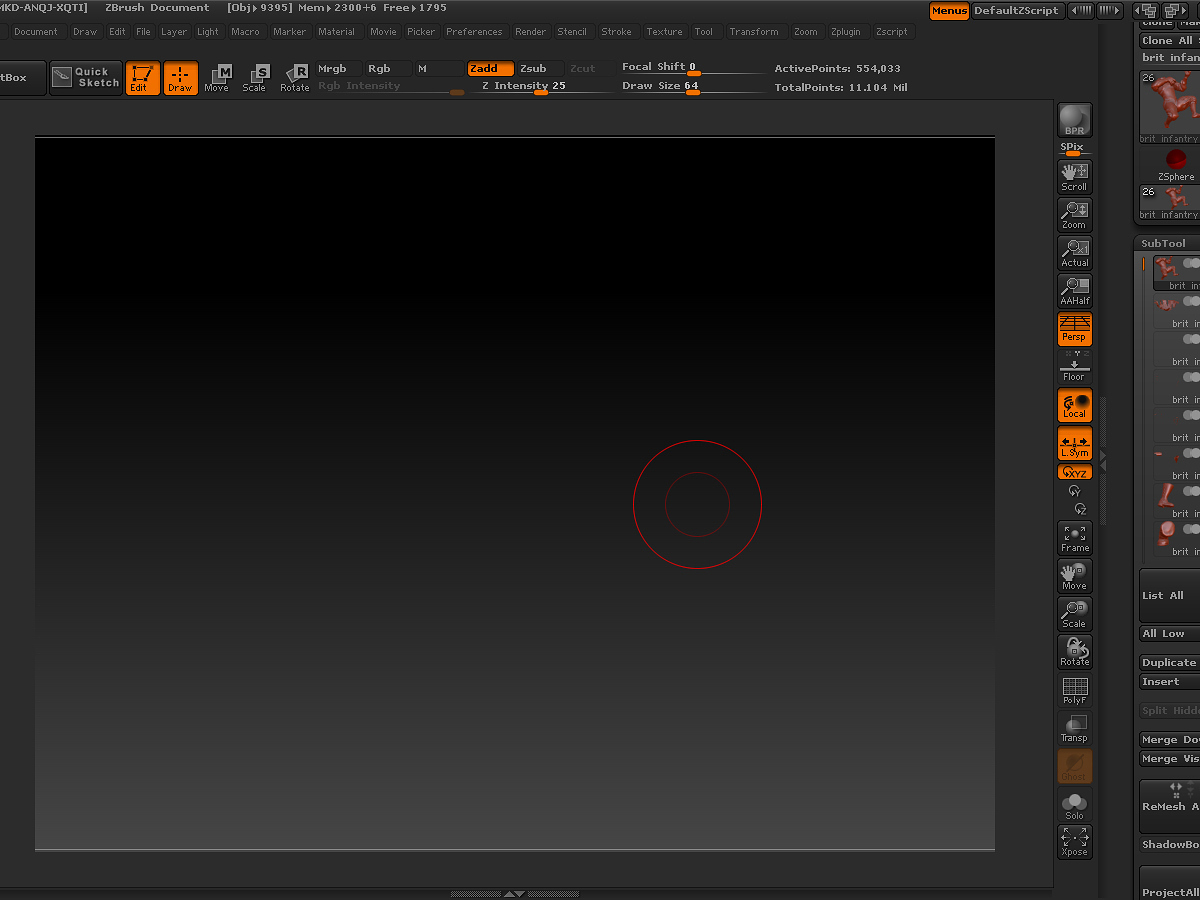This screenshot has height=900, width=1200.
Task: Load next UI colors arrow button
Action: click(x=1110, y=11)
